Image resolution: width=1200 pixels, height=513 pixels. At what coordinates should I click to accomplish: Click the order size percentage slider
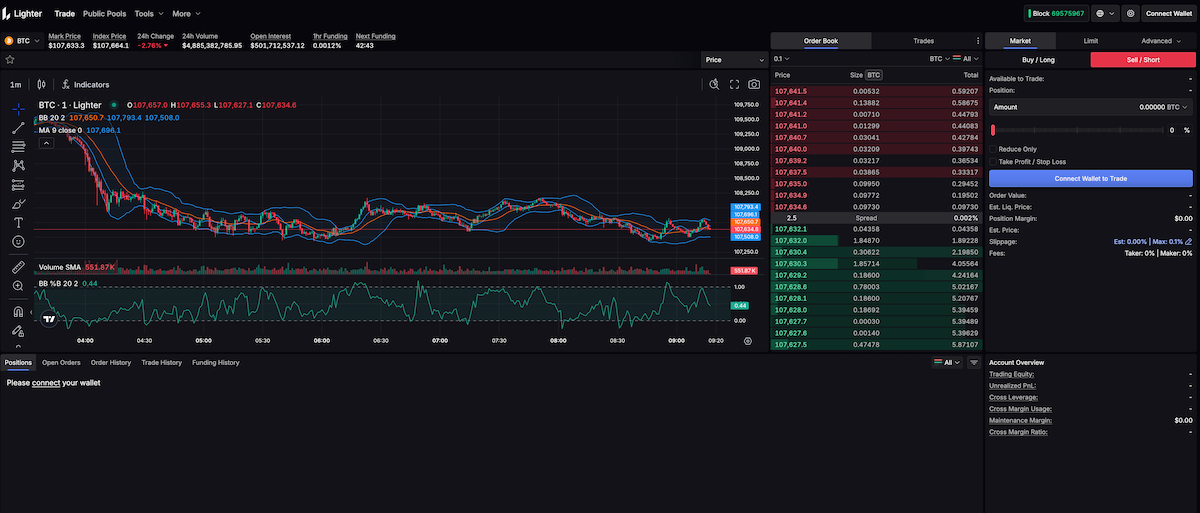tap(1077, 130)
